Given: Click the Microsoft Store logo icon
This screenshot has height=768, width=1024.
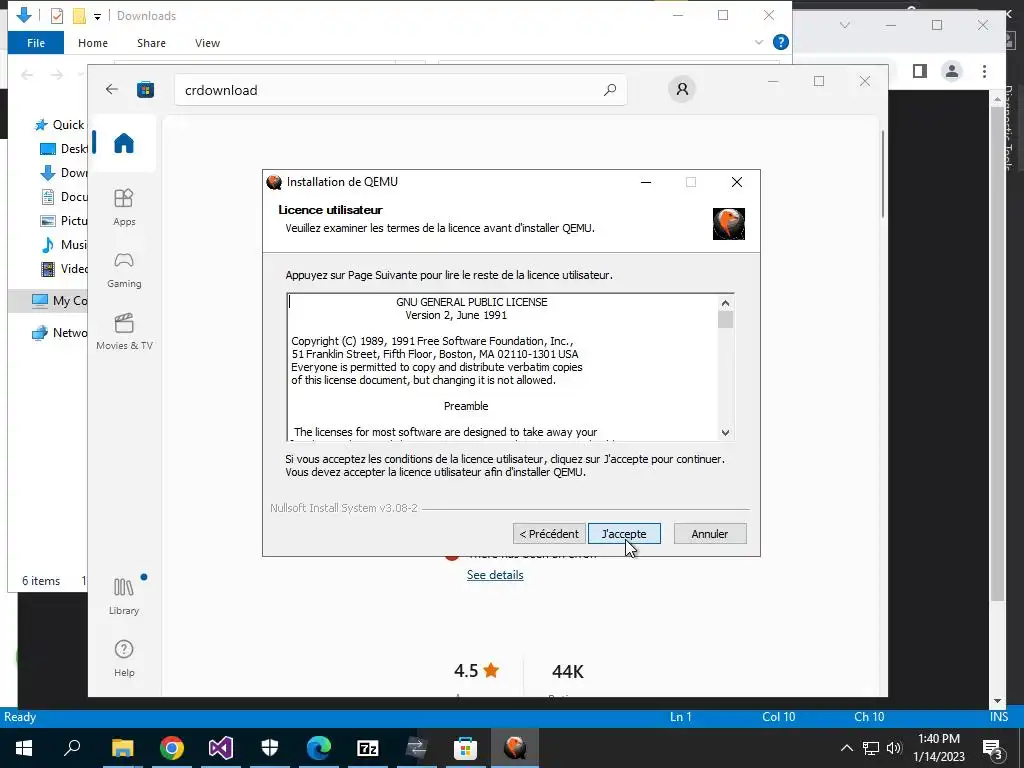Looking at the screenshot, I should (145, 89).
